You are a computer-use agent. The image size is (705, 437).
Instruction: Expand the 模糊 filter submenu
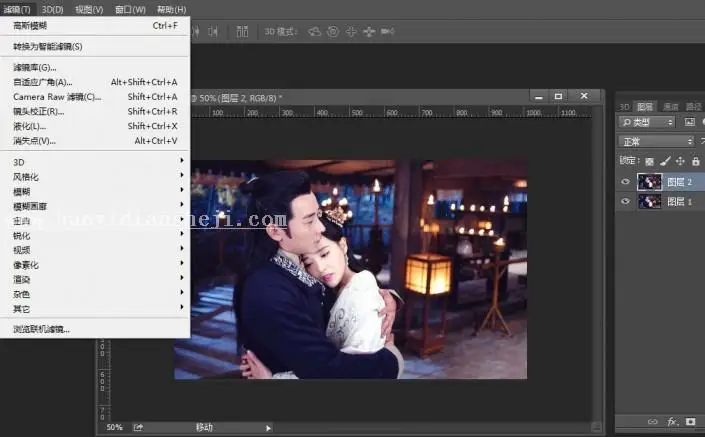(95, 192)
